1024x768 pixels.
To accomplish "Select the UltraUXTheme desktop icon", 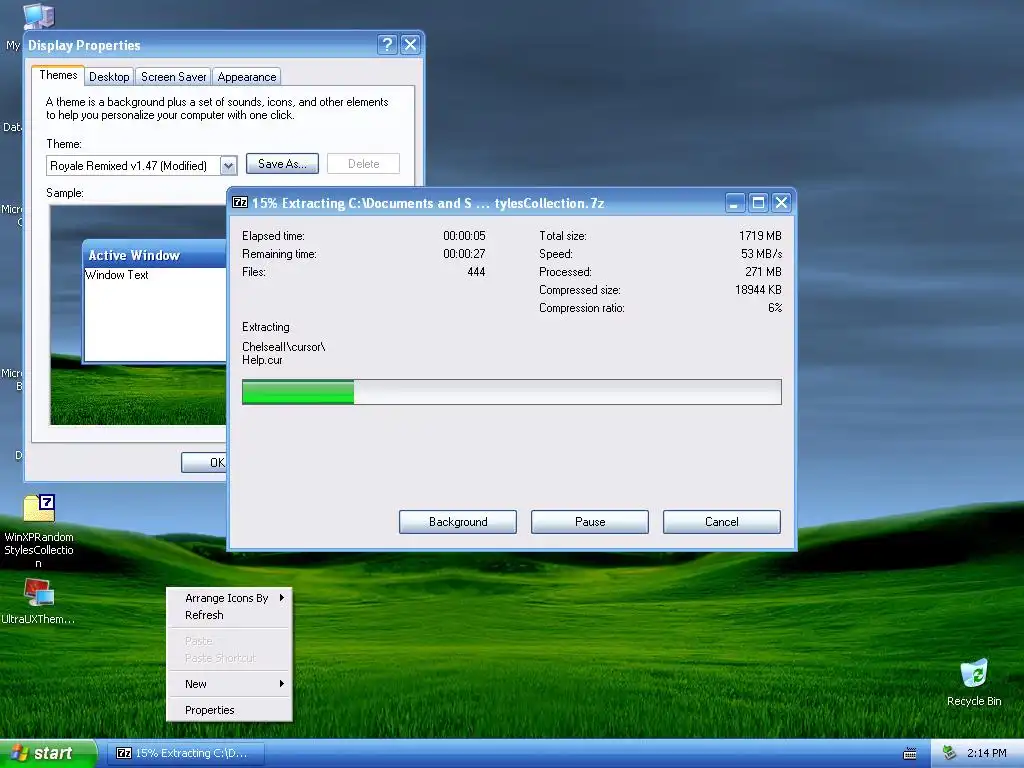I will [39, 593].
